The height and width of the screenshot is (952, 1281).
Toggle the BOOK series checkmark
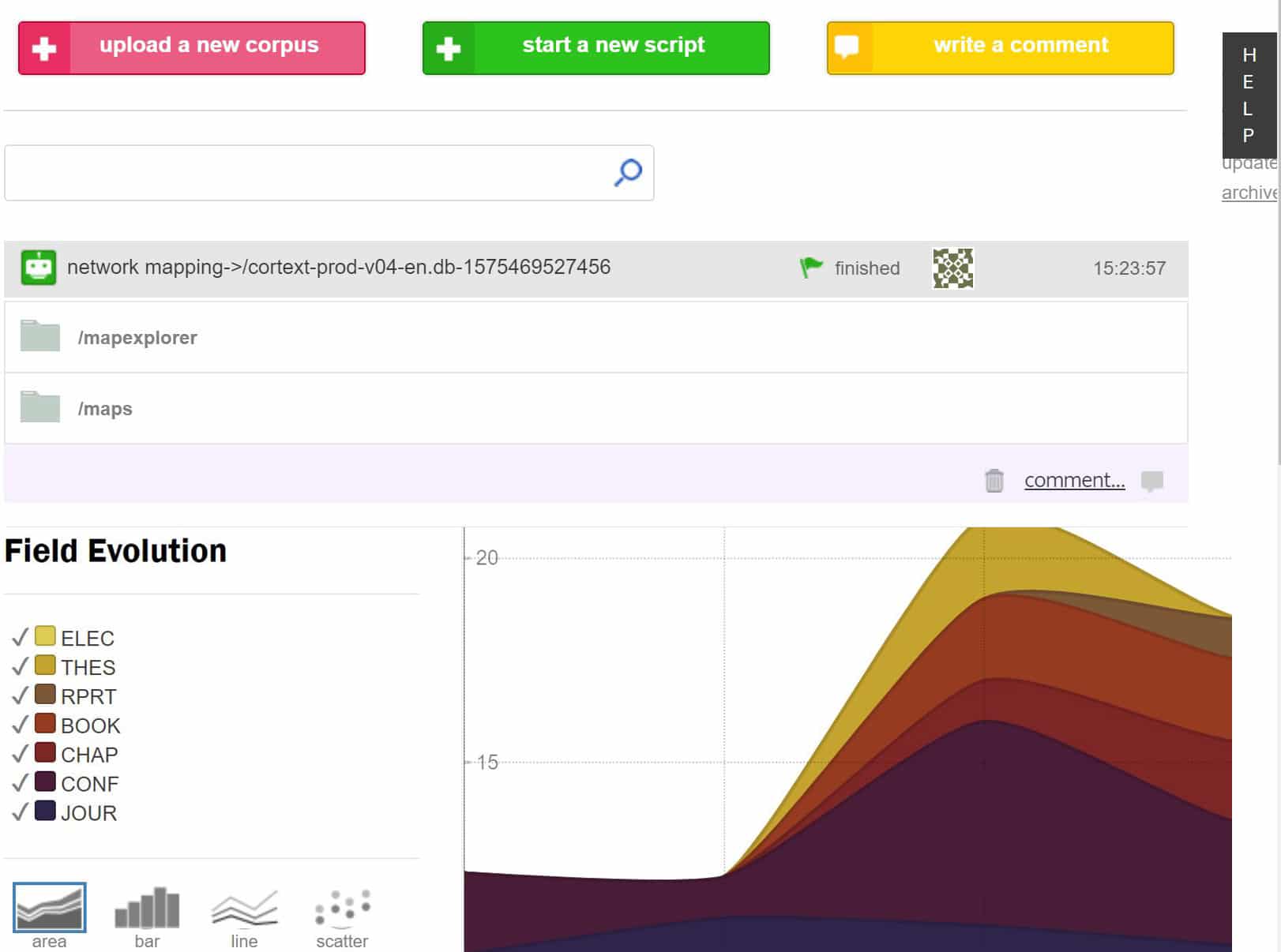point(20,725)
